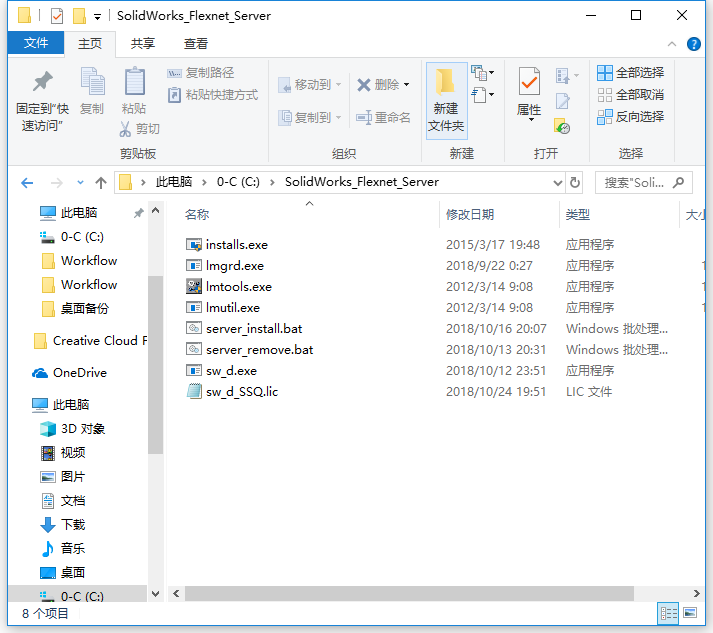Viewport: 713px width, 633px height.
Task: Click the horizontal scrollbar right arrow
Action: pos(696,593)
